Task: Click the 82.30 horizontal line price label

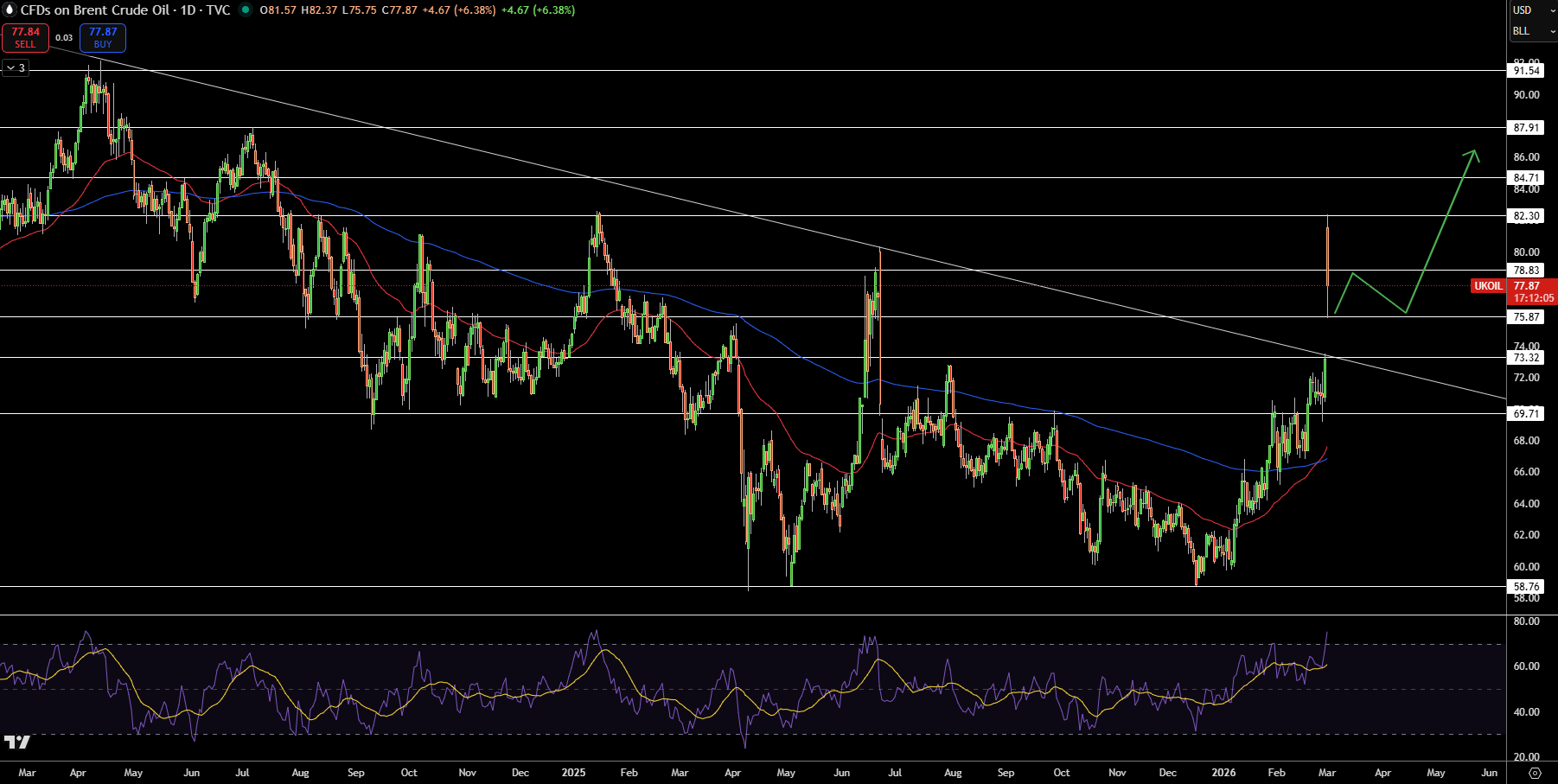Action: (x=1526, y=216)
